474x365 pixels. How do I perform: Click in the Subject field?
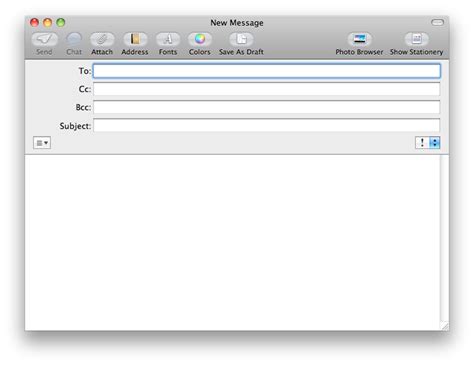(267, 126)
